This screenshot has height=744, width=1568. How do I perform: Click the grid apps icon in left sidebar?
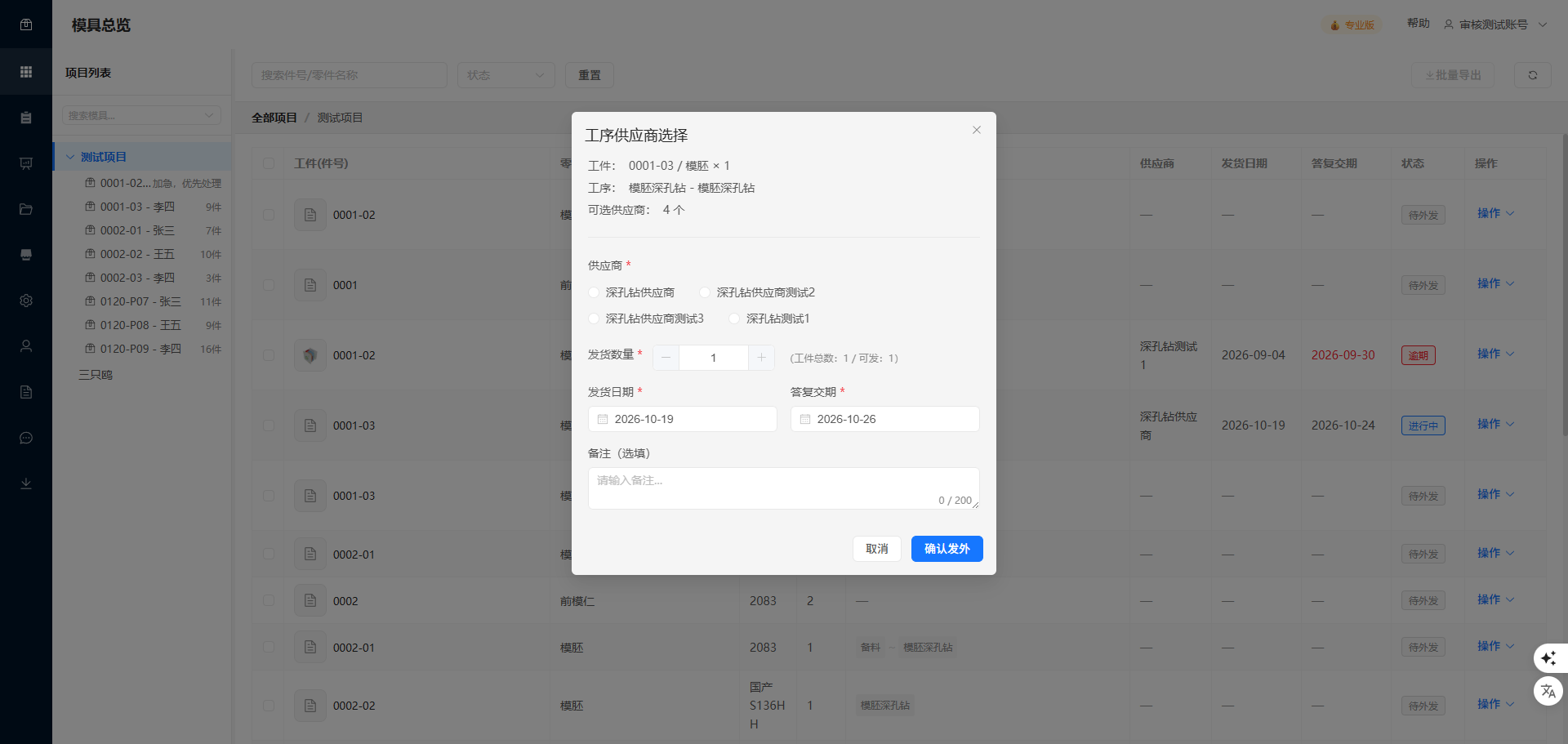point(26,72)
